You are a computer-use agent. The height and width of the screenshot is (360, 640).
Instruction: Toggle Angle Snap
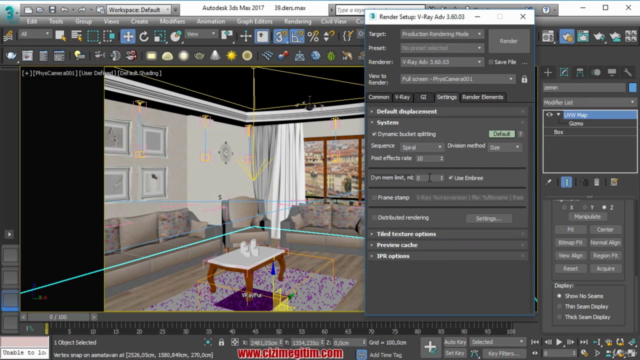(297, 36)
